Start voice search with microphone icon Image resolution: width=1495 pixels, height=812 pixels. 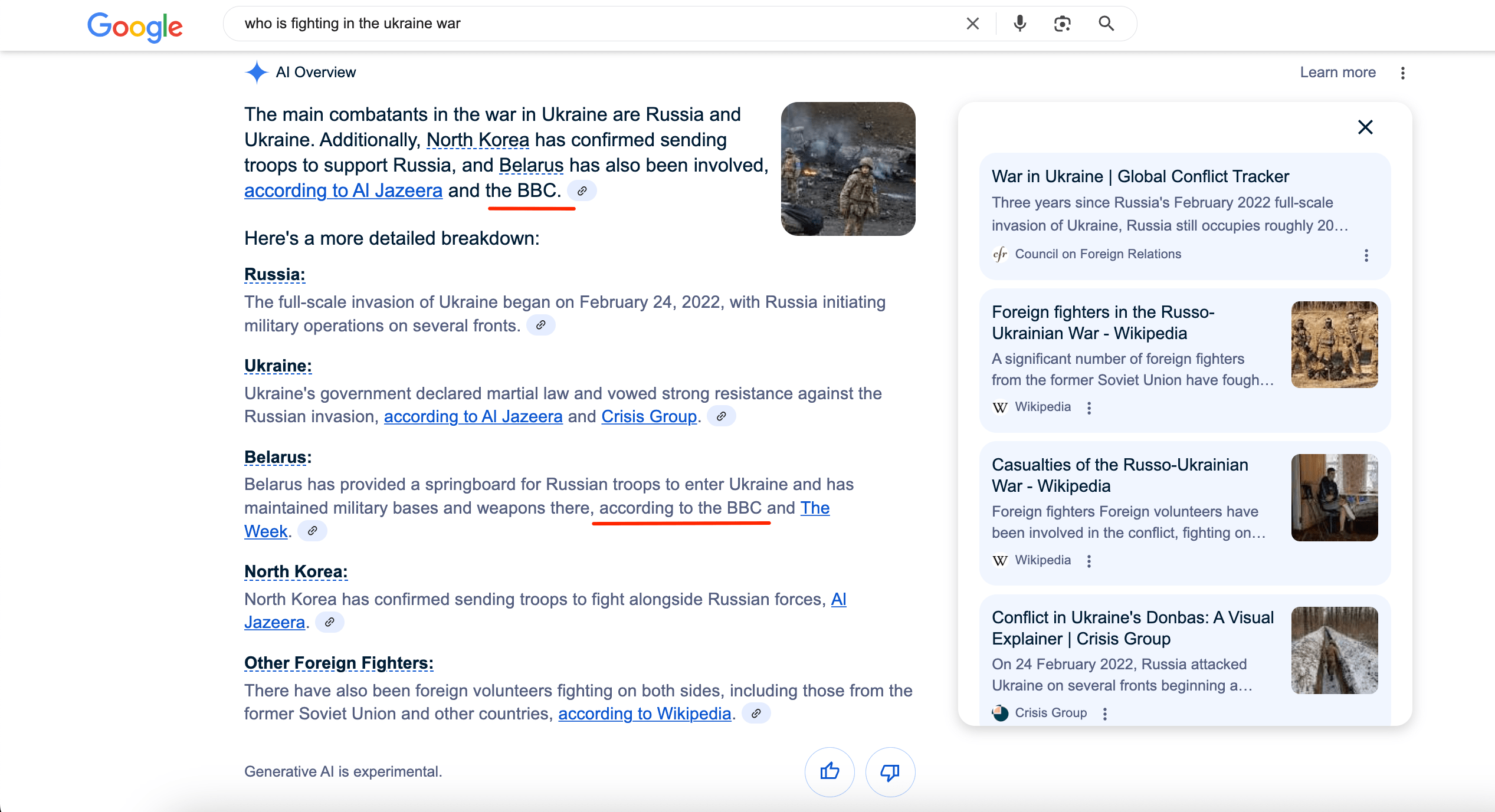pos(1019,24)
